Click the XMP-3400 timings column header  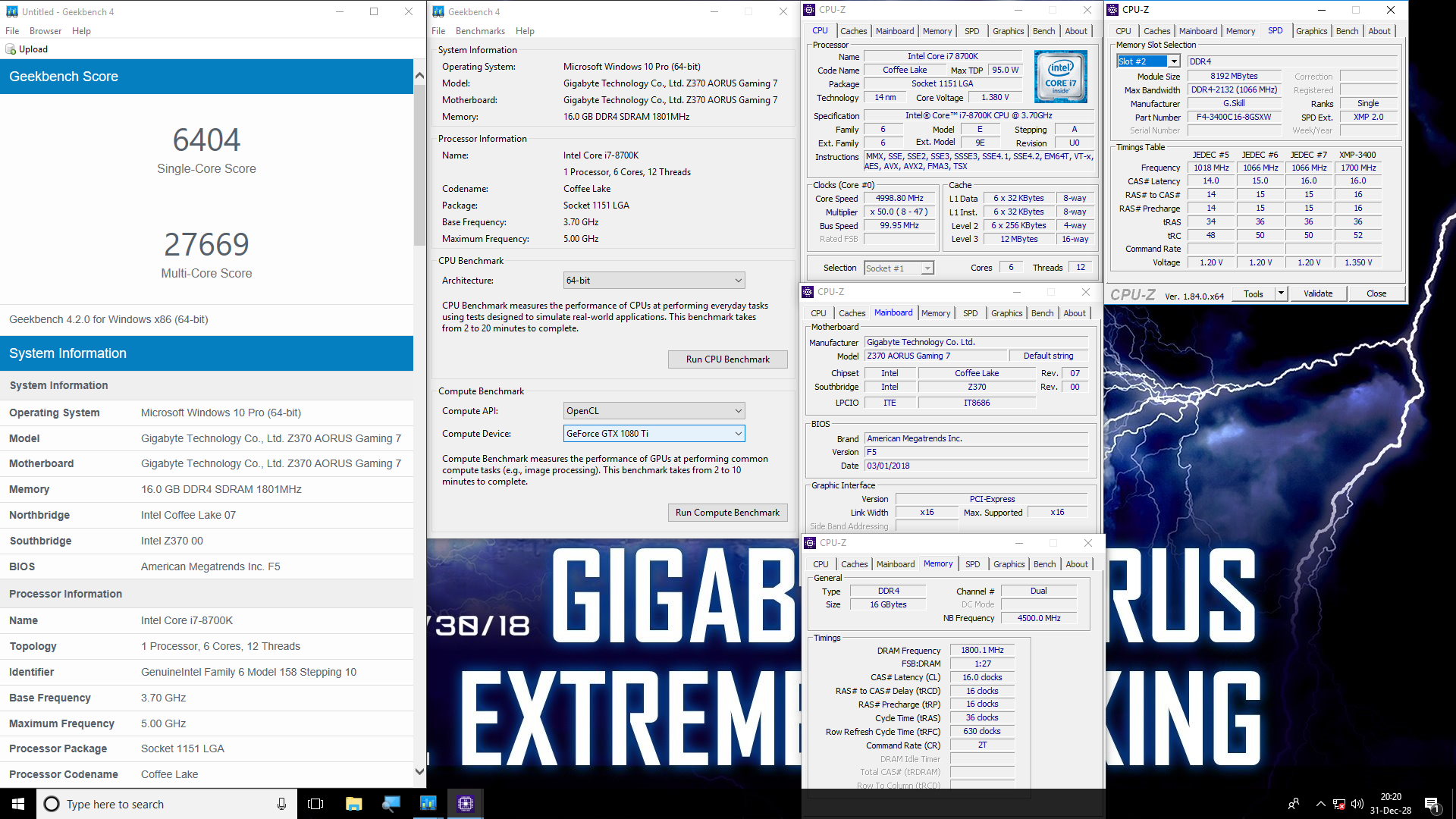tap(1357, 155)
